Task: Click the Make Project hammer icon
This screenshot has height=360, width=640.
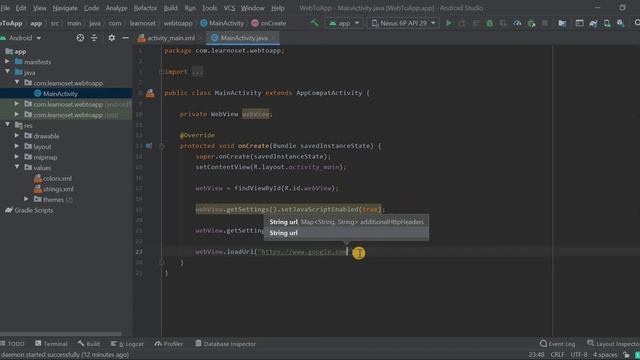Action: tap(314, 23)
